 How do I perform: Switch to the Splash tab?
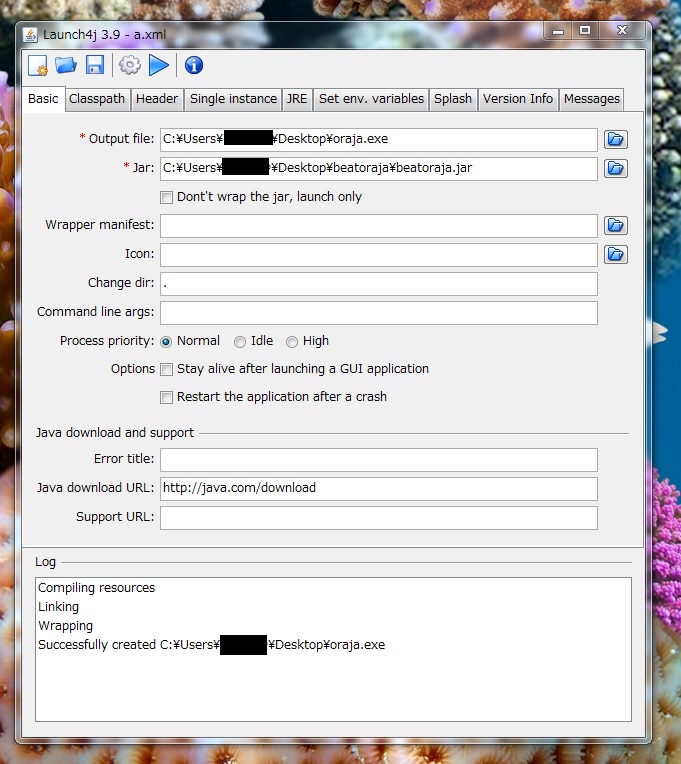click(x=453, y=99)
